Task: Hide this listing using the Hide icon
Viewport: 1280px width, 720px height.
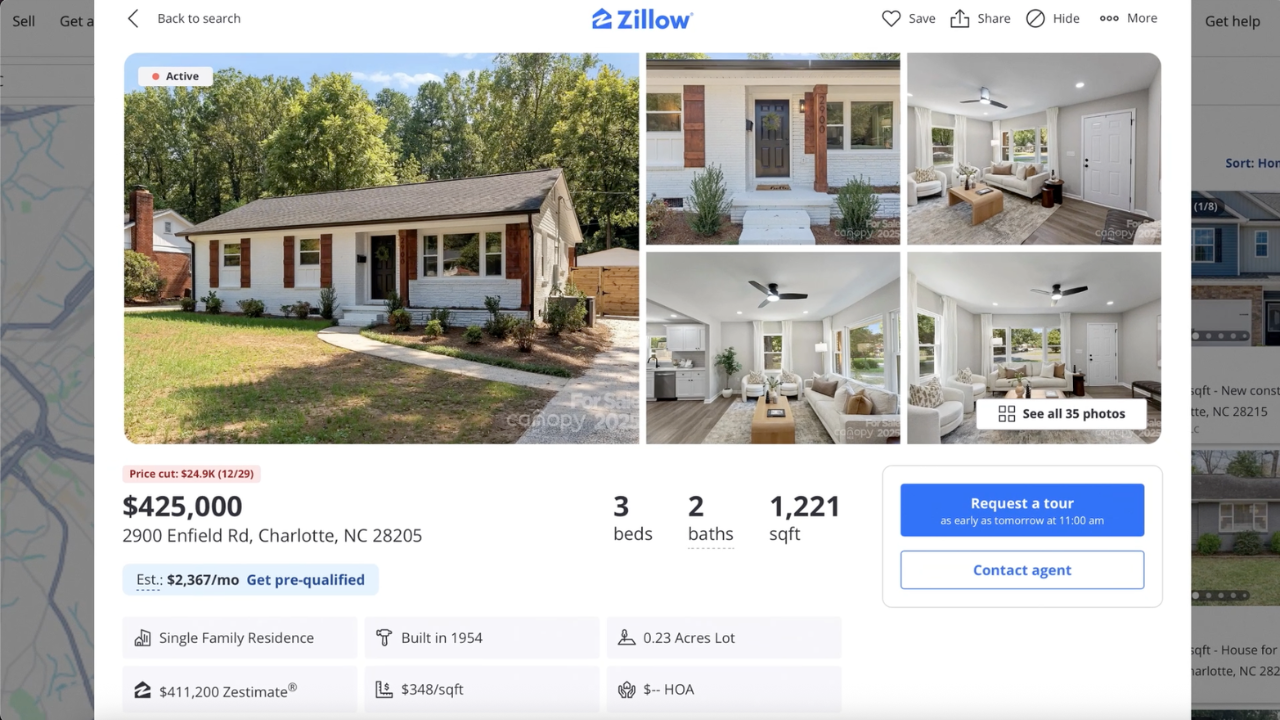Action: pyautogui.click(x=1036, y=18)
